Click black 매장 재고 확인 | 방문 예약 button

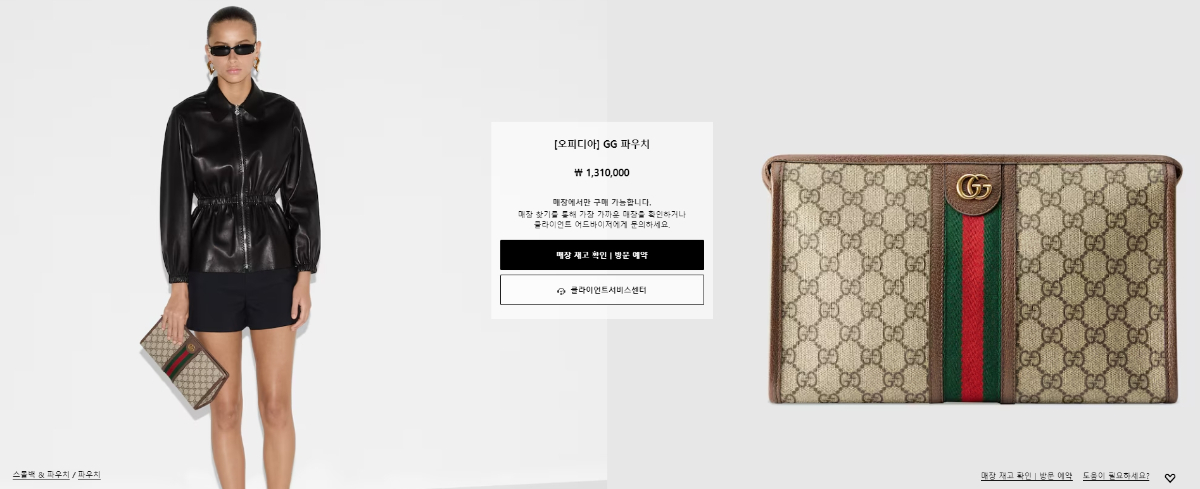(x=601, y=255)
